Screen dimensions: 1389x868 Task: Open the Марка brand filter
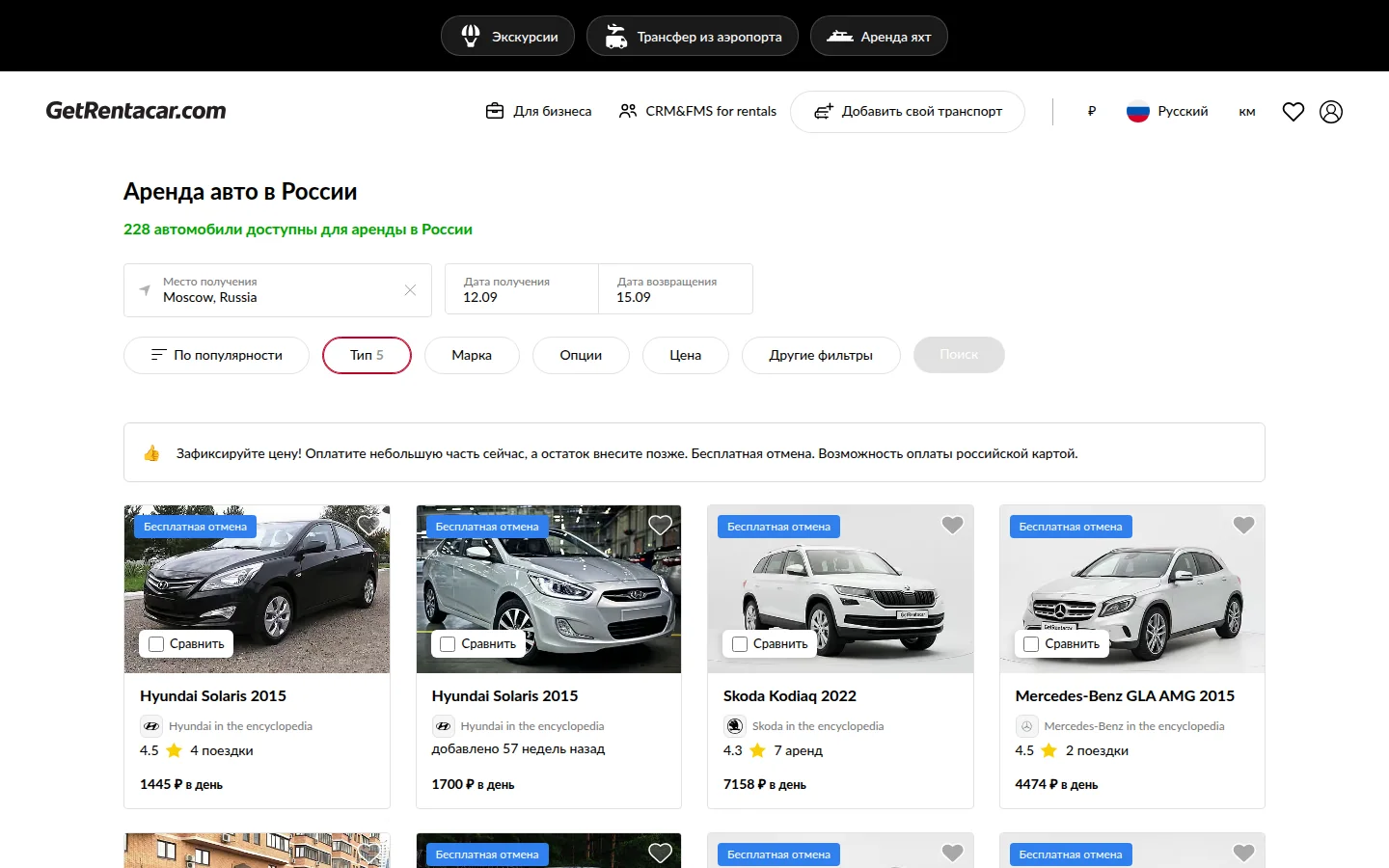tap(472, 355)
